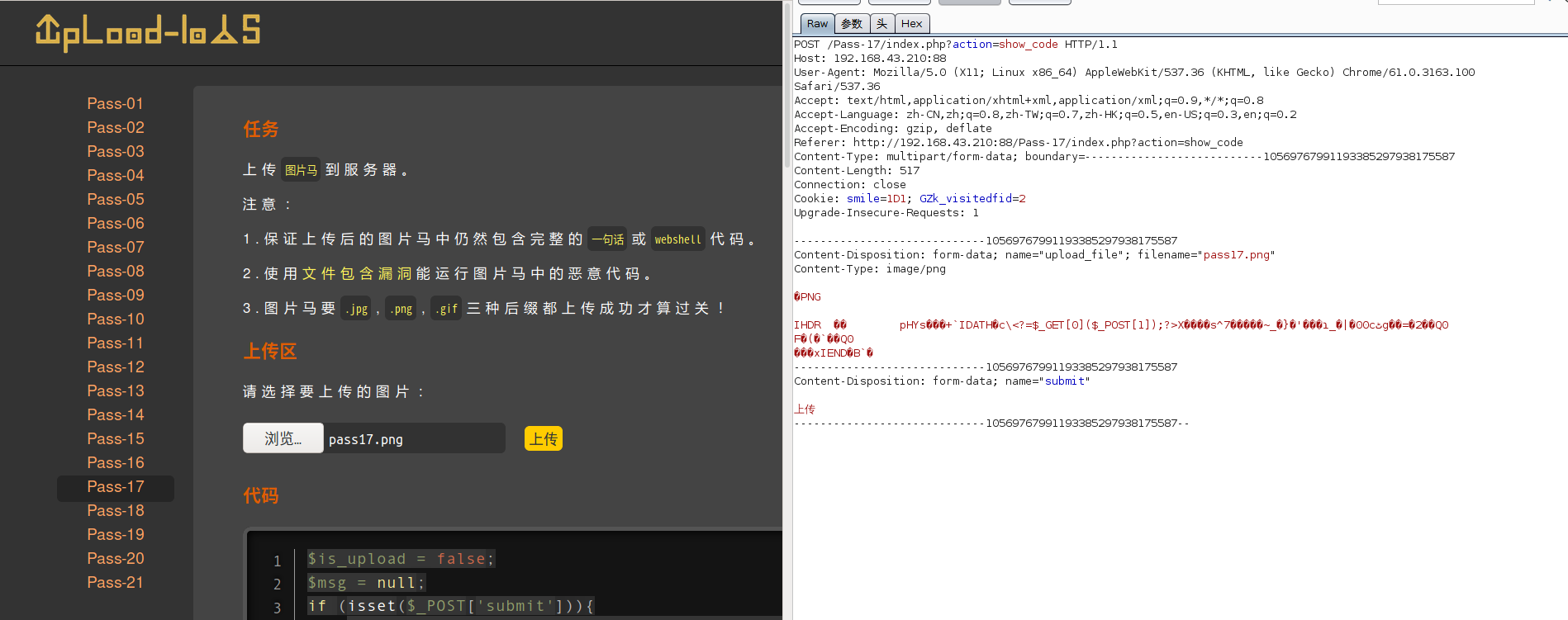Screen dimensions: 1568x620
Task: Click the IDAT payload line with $_GET
Action: pos(1121,325)
